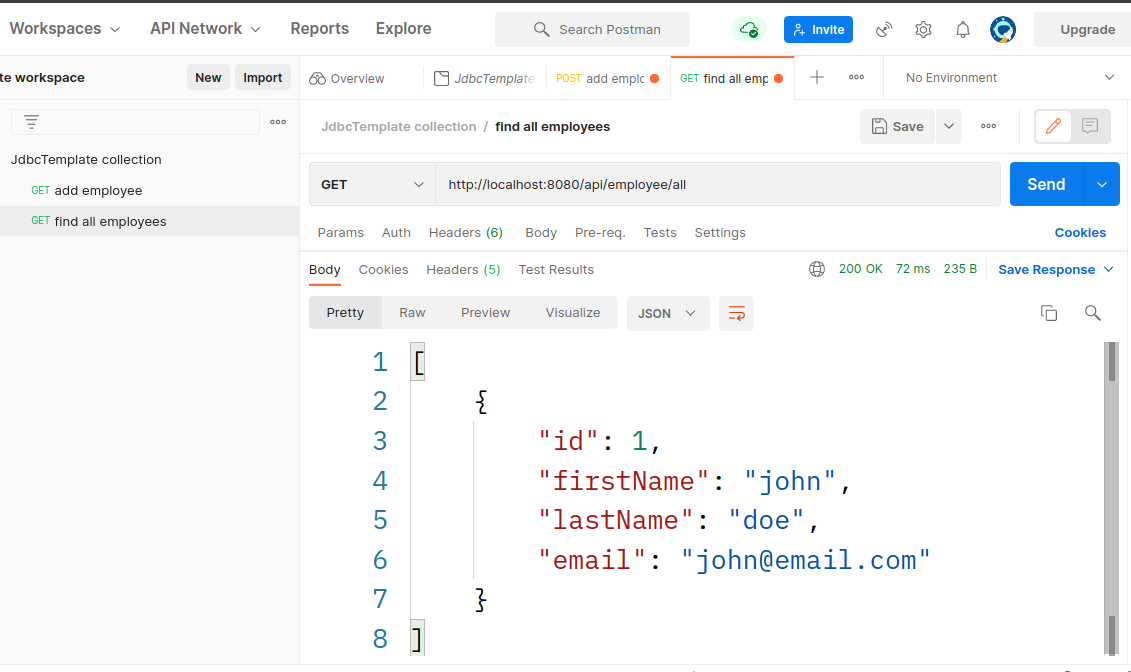
Task: Expand the Workspaces menu
Action: 65,29
